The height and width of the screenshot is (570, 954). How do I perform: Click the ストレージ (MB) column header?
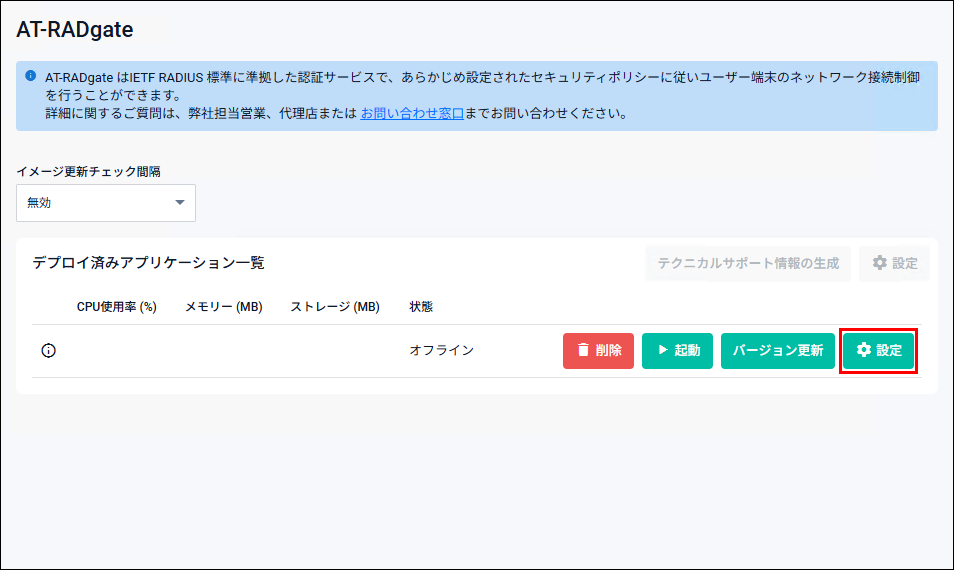click(335, 307)
